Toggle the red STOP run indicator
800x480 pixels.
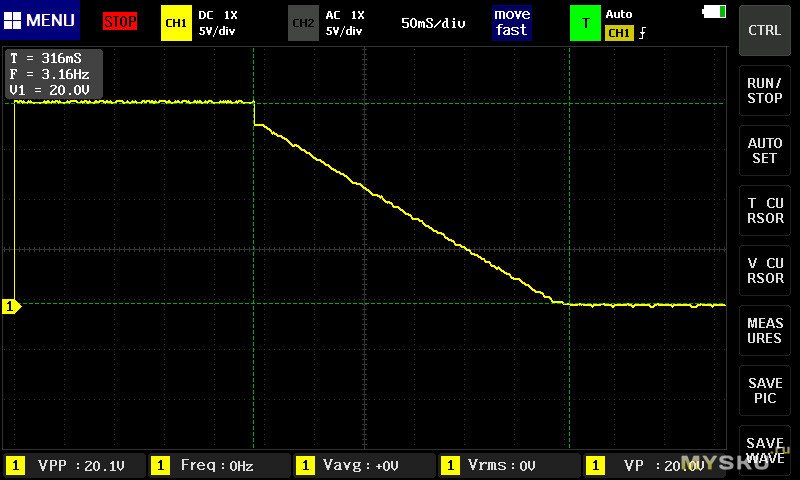coord(120,22)
